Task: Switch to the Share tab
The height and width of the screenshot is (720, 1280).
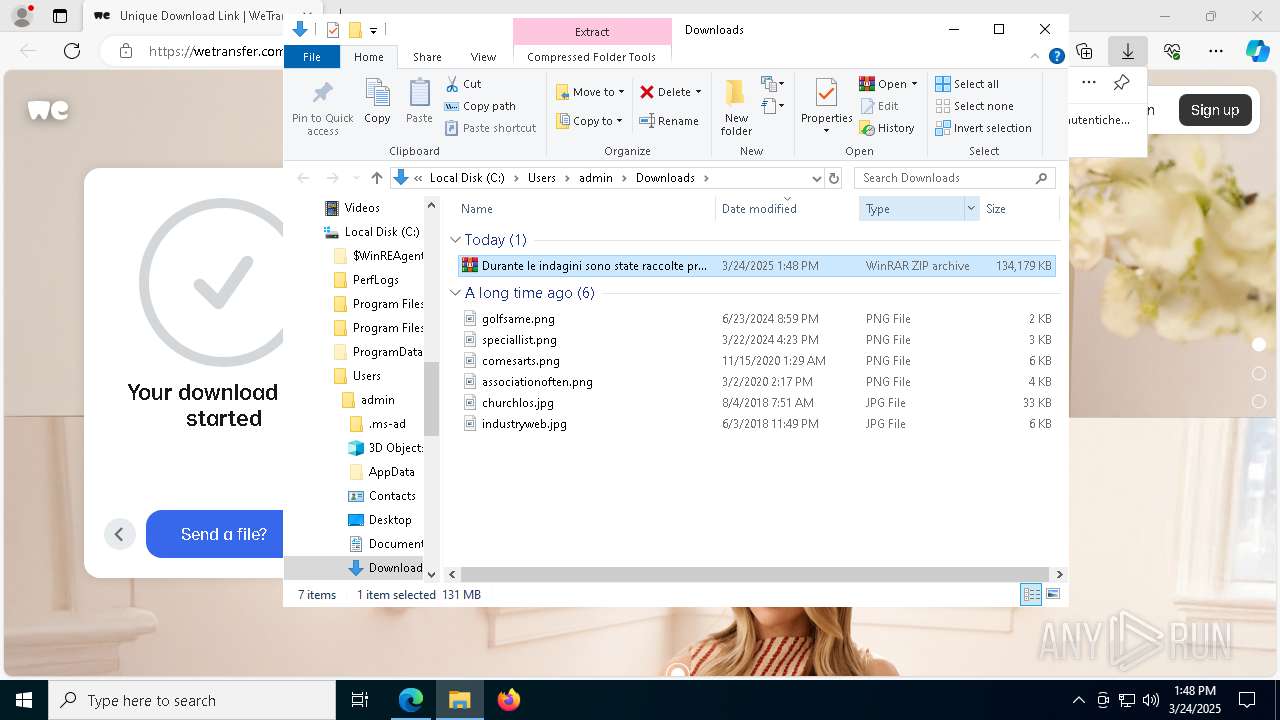Action: (427, 57)
